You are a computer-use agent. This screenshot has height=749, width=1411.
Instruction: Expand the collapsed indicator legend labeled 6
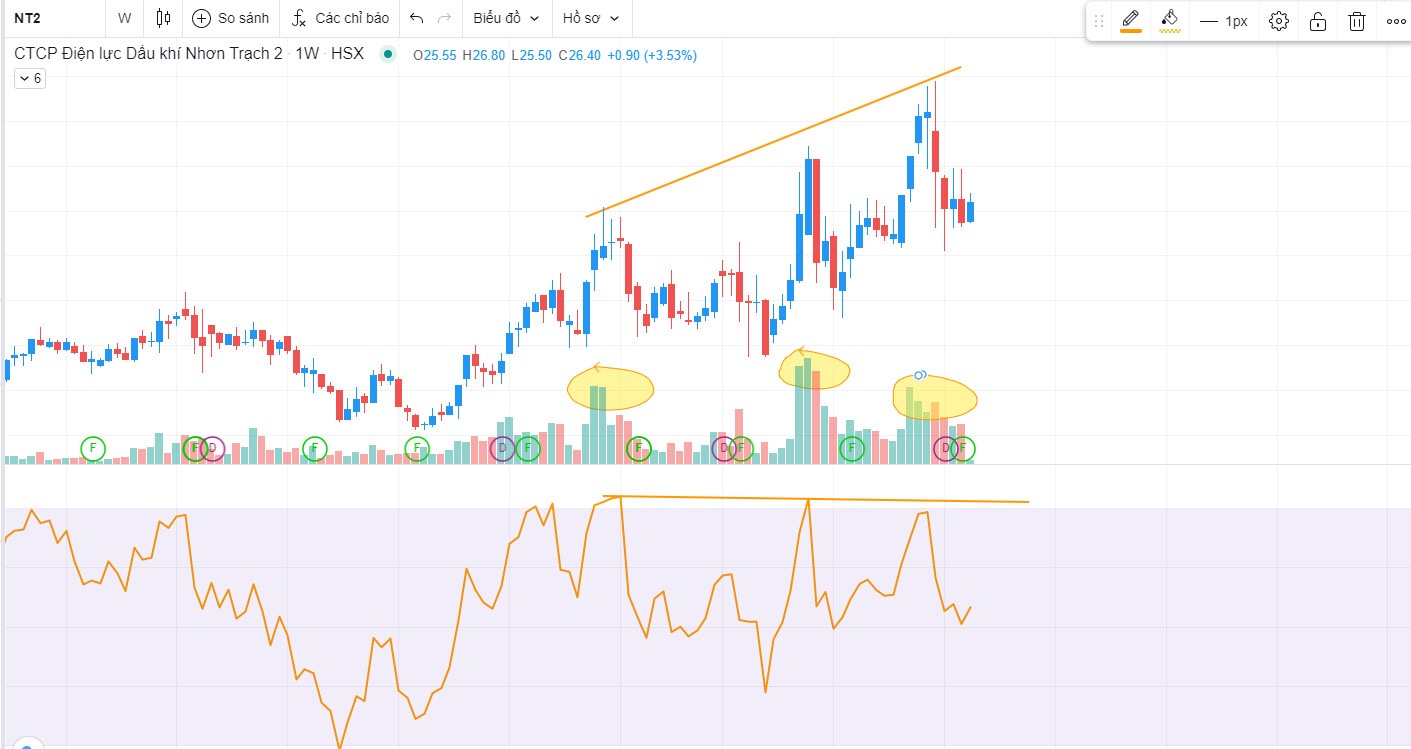[30, 78]
